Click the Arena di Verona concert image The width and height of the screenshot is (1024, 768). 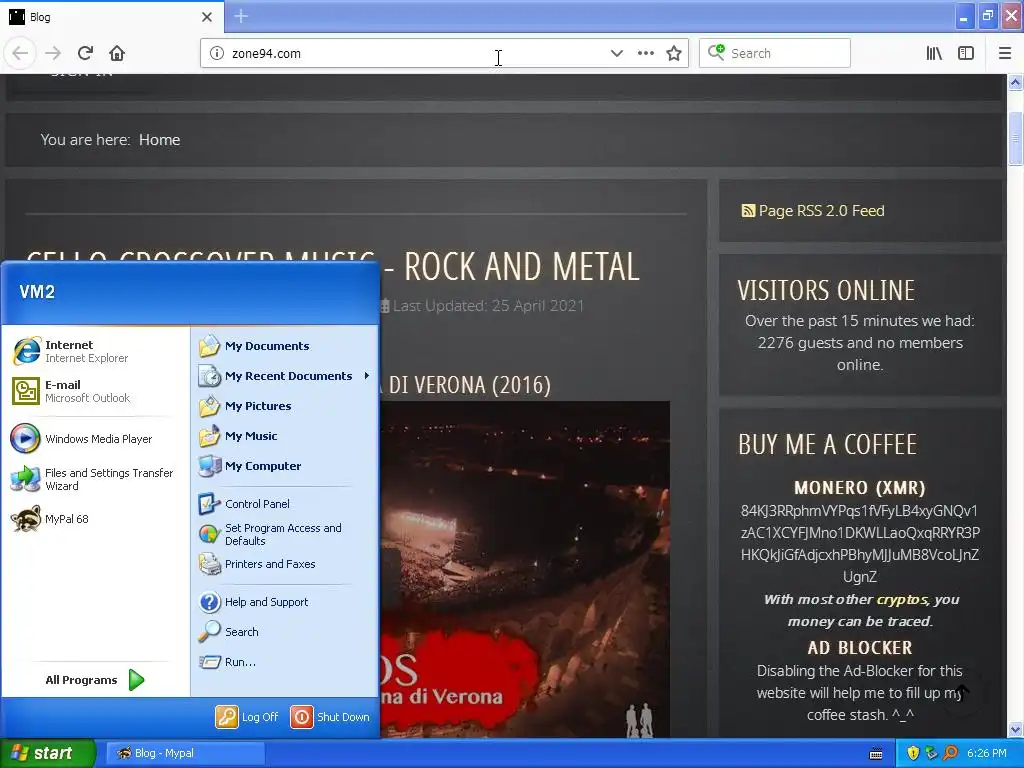(x=525, y=569)
